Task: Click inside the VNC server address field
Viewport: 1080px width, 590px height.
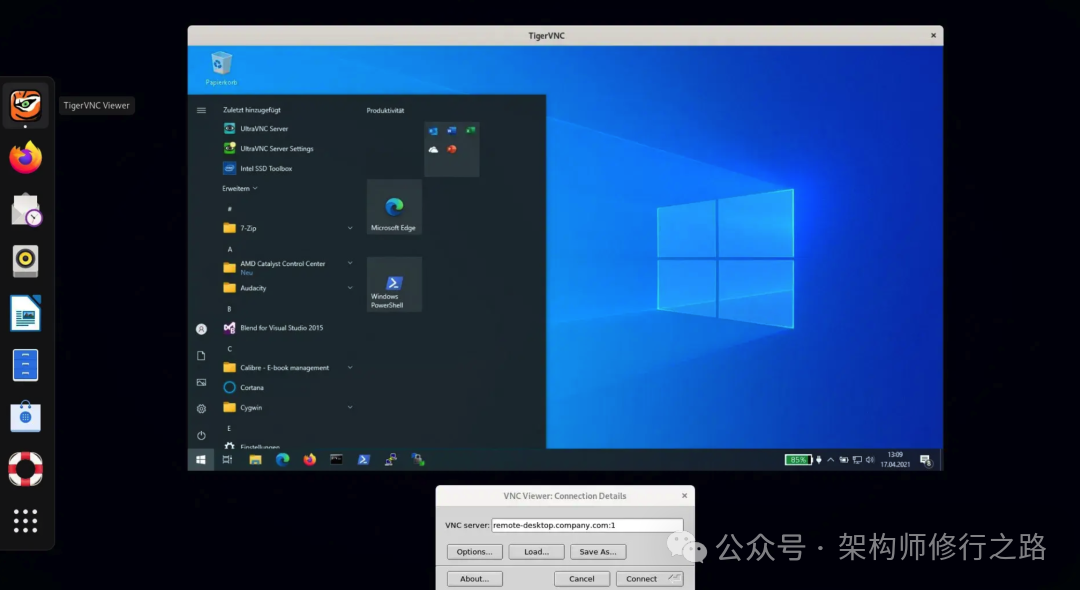Action: 587,524
